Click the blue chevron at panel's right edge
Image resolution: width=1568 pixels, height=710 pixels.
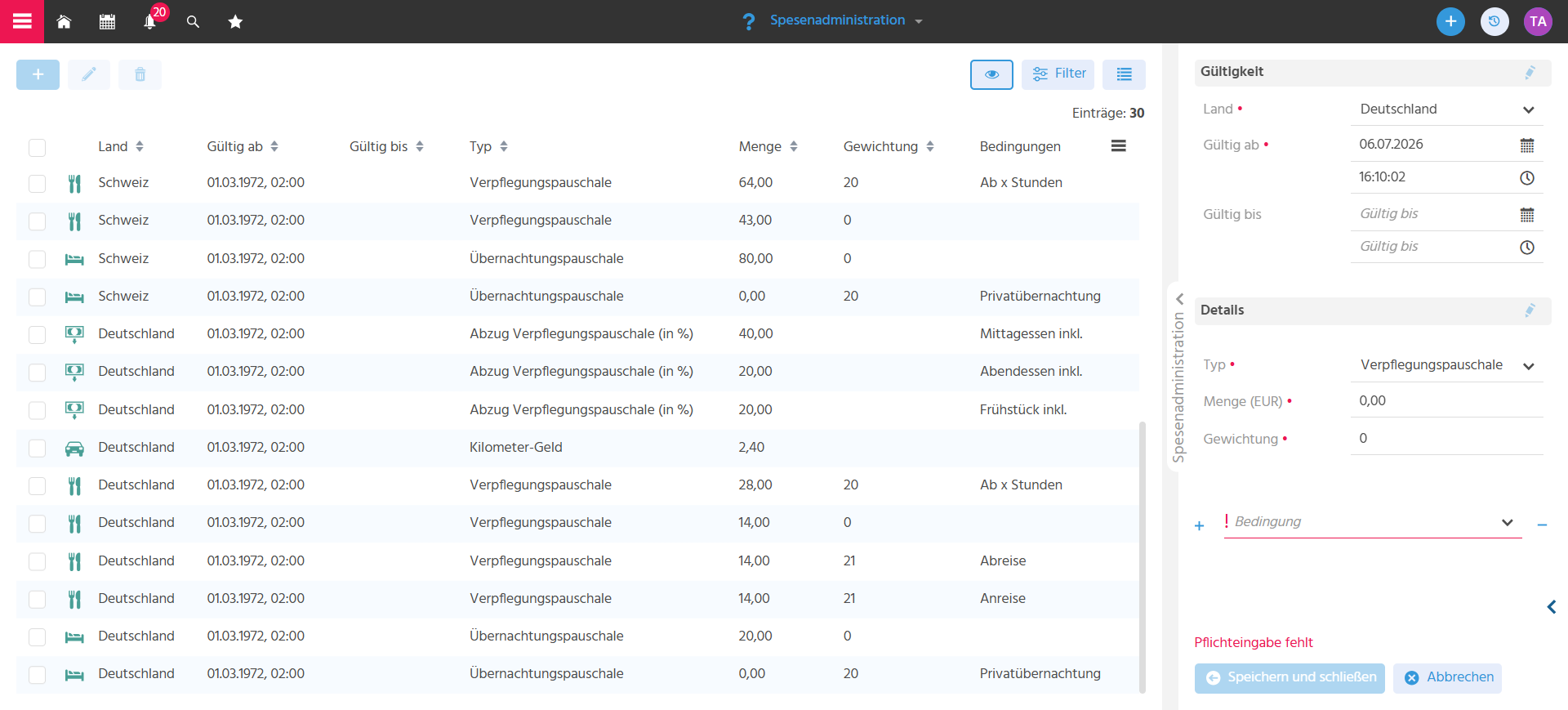tap(1552, 606)
